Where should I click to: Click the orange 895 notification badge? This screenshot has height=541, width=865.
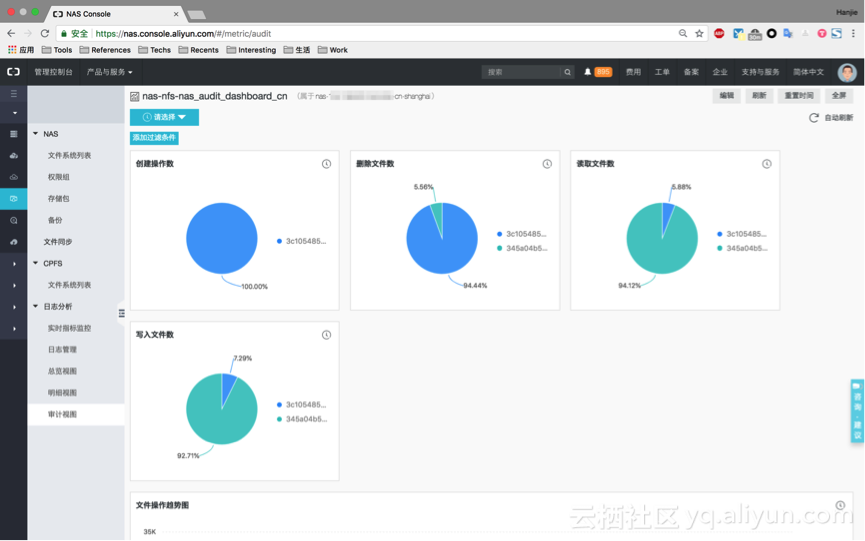click(x=603, y=72)
